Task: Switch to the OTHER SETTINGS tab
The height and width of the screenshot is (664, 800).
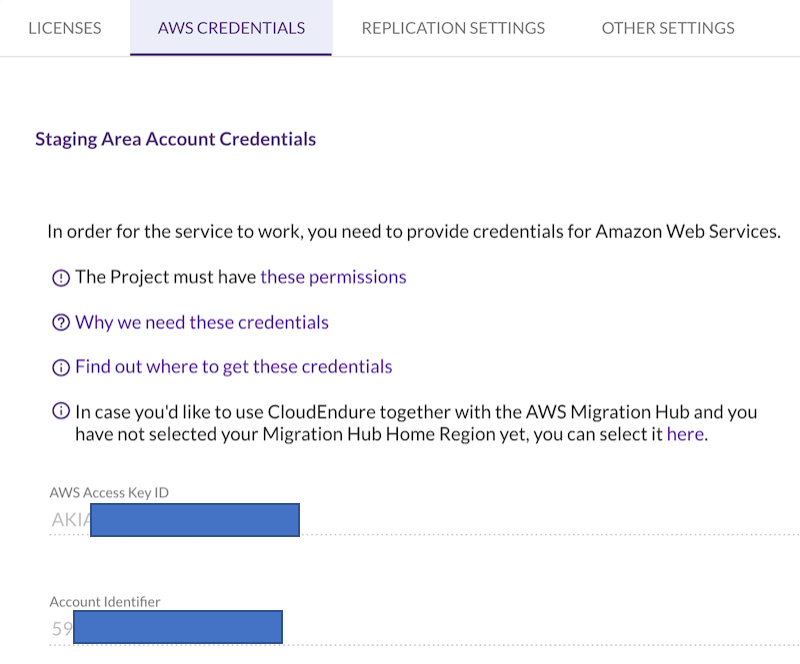Action: click(667, 28)
